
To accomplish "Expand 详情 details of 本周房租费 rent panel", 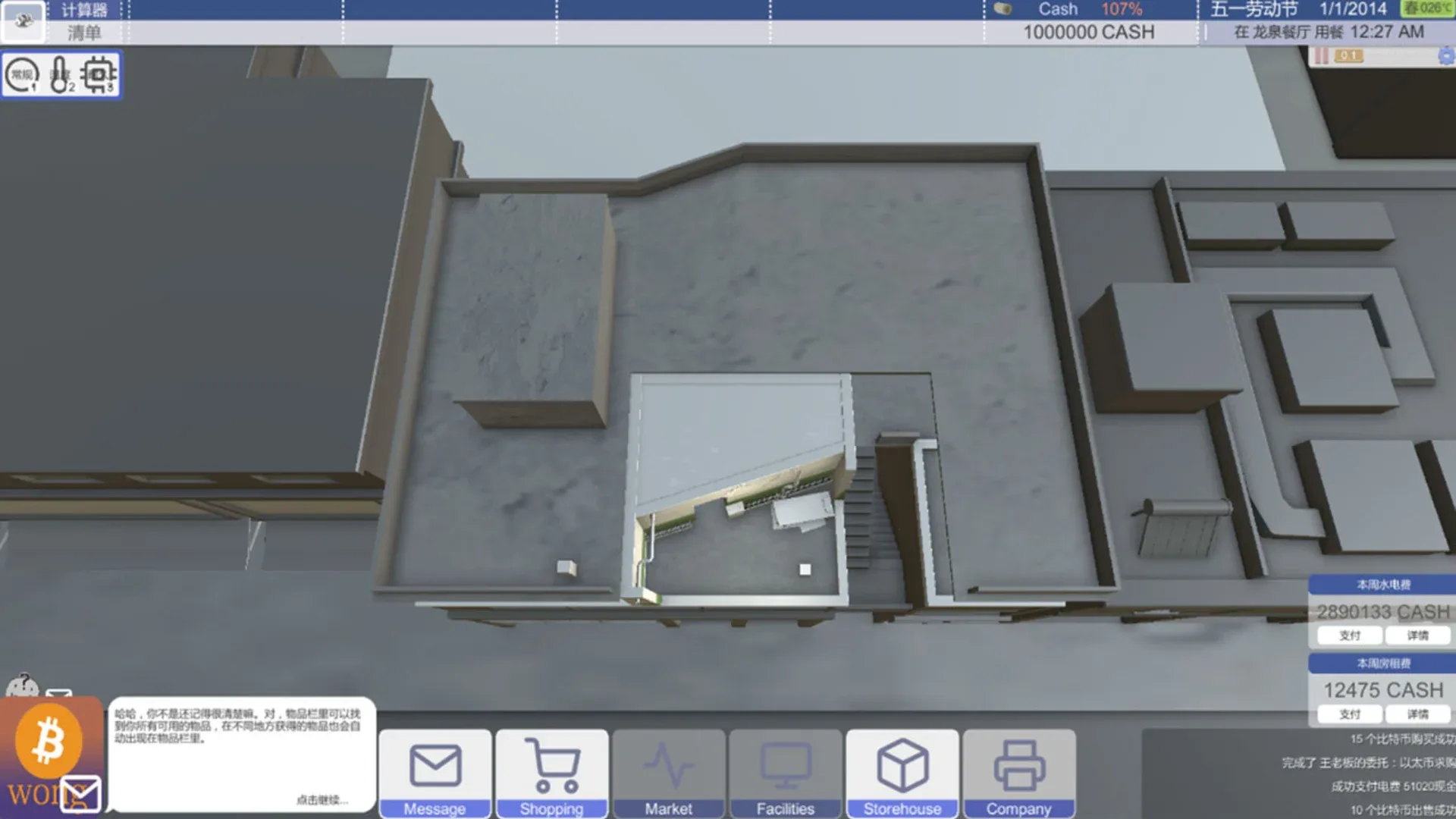I will click(1417, 714).
